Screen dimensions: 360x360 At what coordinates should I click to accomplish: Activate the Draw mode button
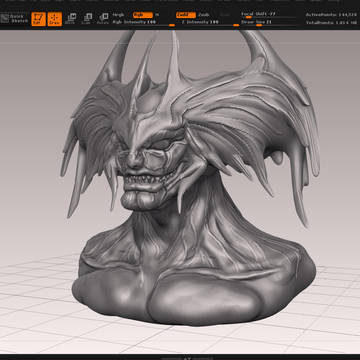[x=55, y=19]
